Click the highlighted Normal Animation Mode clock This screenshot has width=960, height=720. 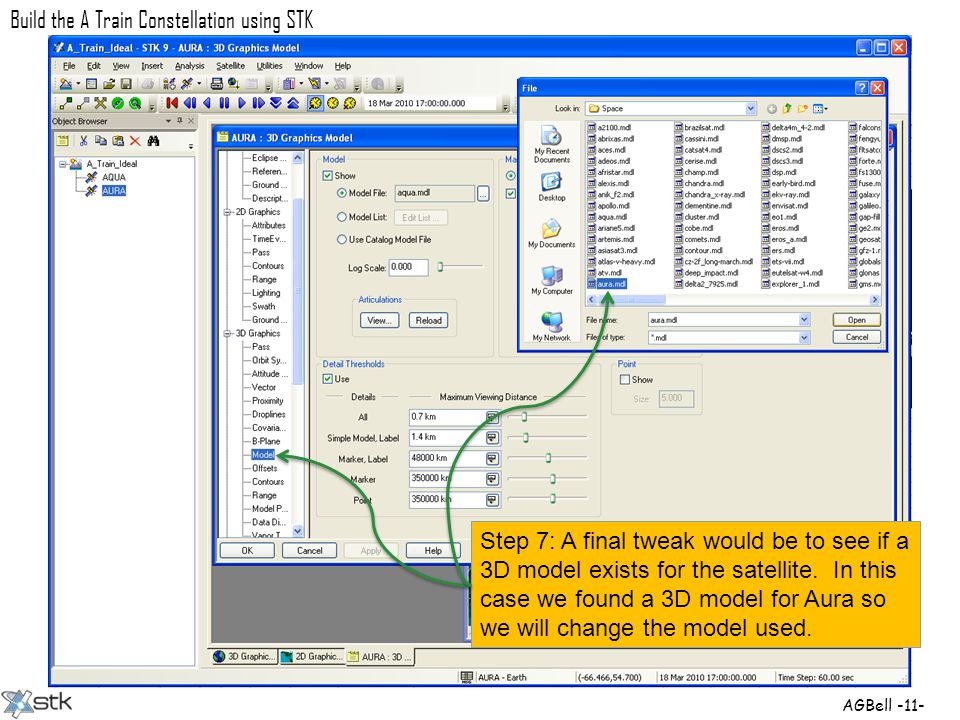(x=315, y=103)
